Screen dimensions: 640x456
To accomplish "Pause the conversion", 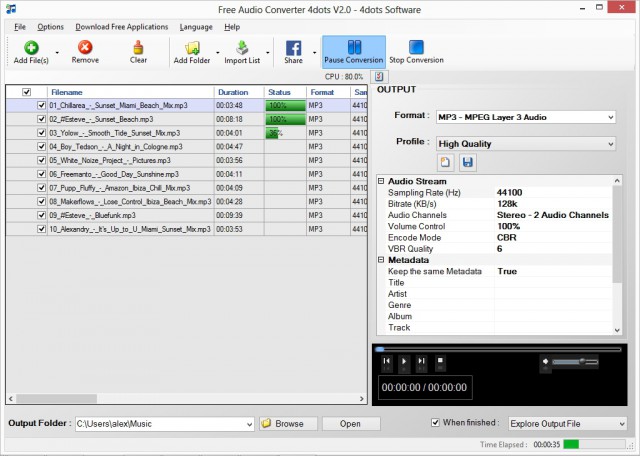I will point(354,51).
